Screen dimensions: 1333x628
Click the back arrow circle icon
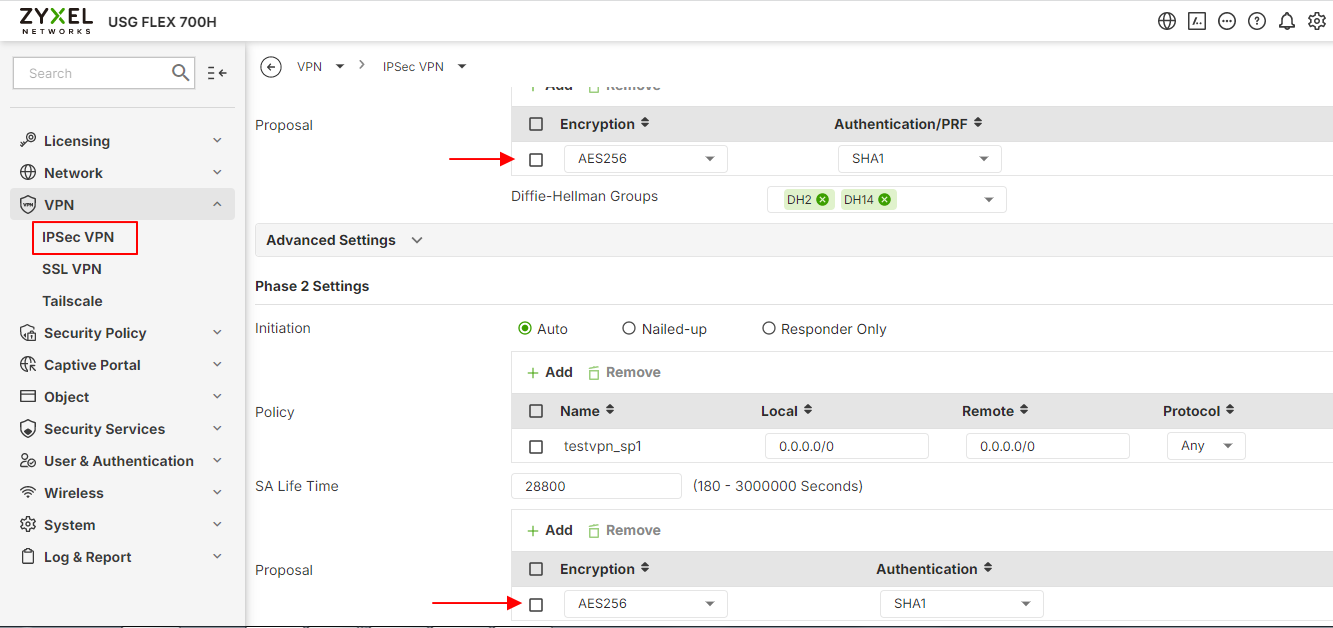(270, 67)
